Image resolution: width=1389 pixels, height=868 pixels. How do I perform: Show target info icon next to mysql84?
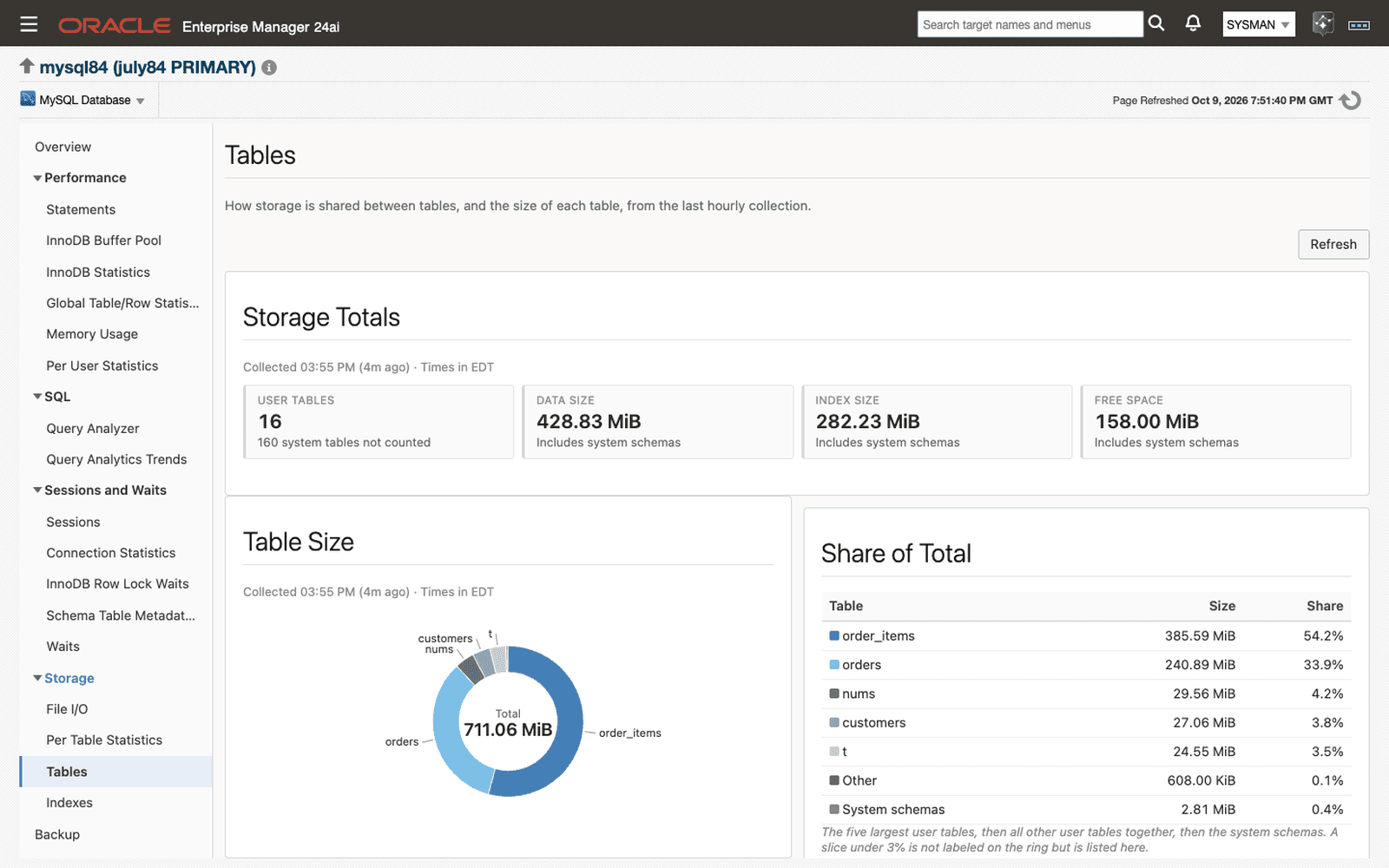coord(269,68)
